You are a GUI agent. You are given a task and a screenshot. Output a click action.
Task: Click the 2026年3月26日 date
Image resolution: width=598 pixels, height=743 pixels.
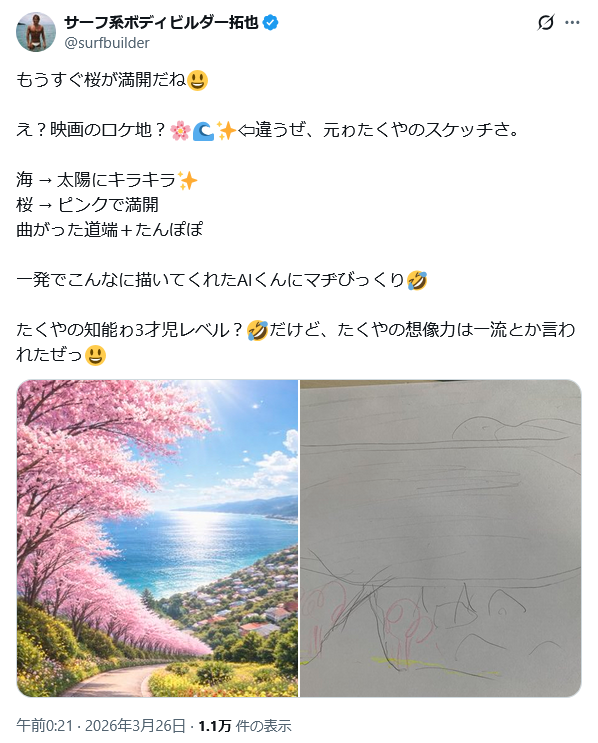pyautogui.click(x=135, y=725)
